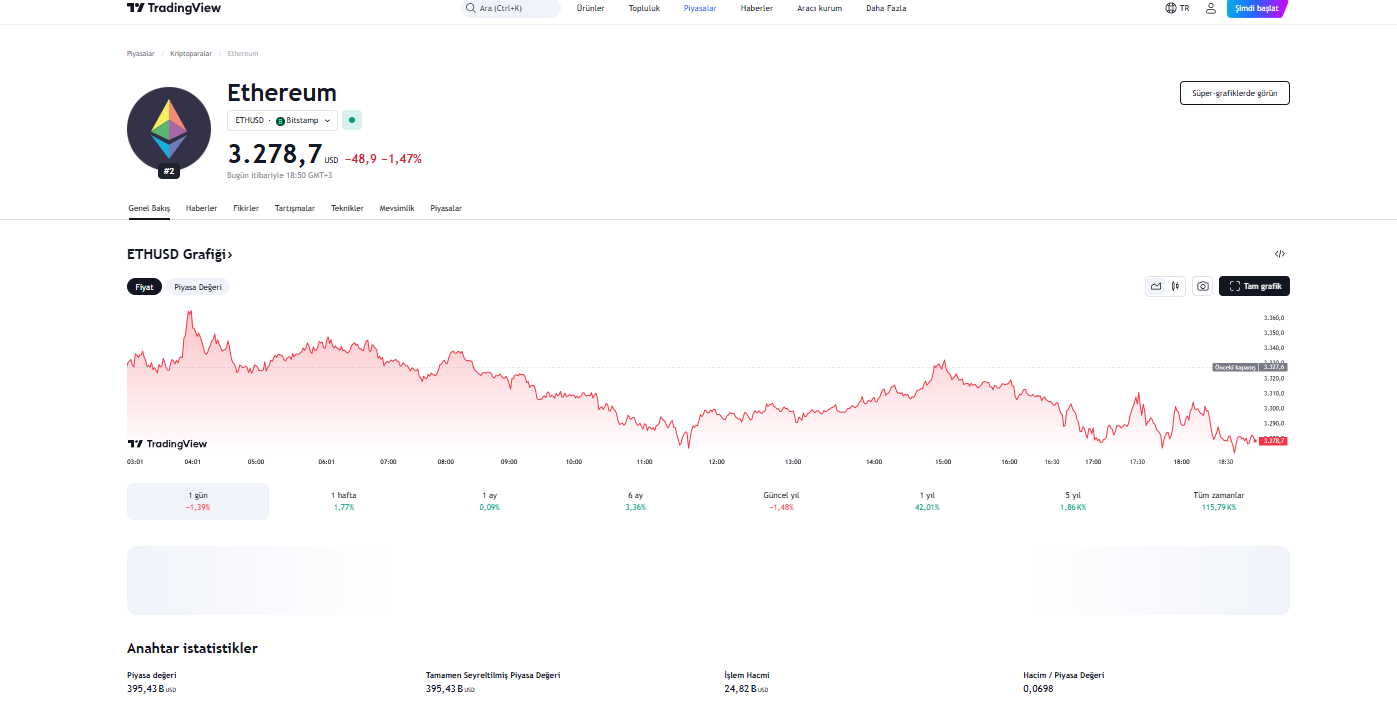Open the Haberler top menu

[757, 8]
